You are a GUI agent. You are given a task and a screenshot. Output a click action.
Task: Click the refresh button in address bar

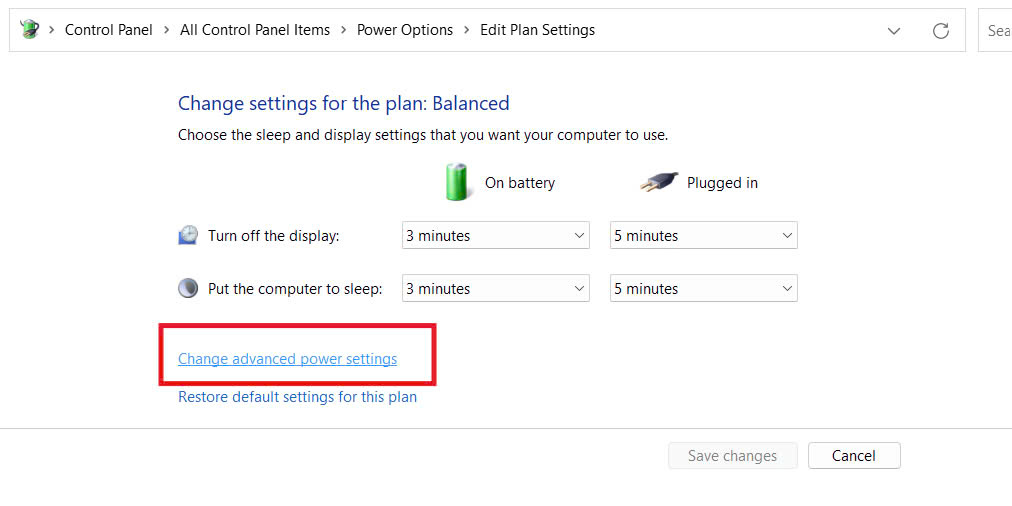click(x=940, y=31)
